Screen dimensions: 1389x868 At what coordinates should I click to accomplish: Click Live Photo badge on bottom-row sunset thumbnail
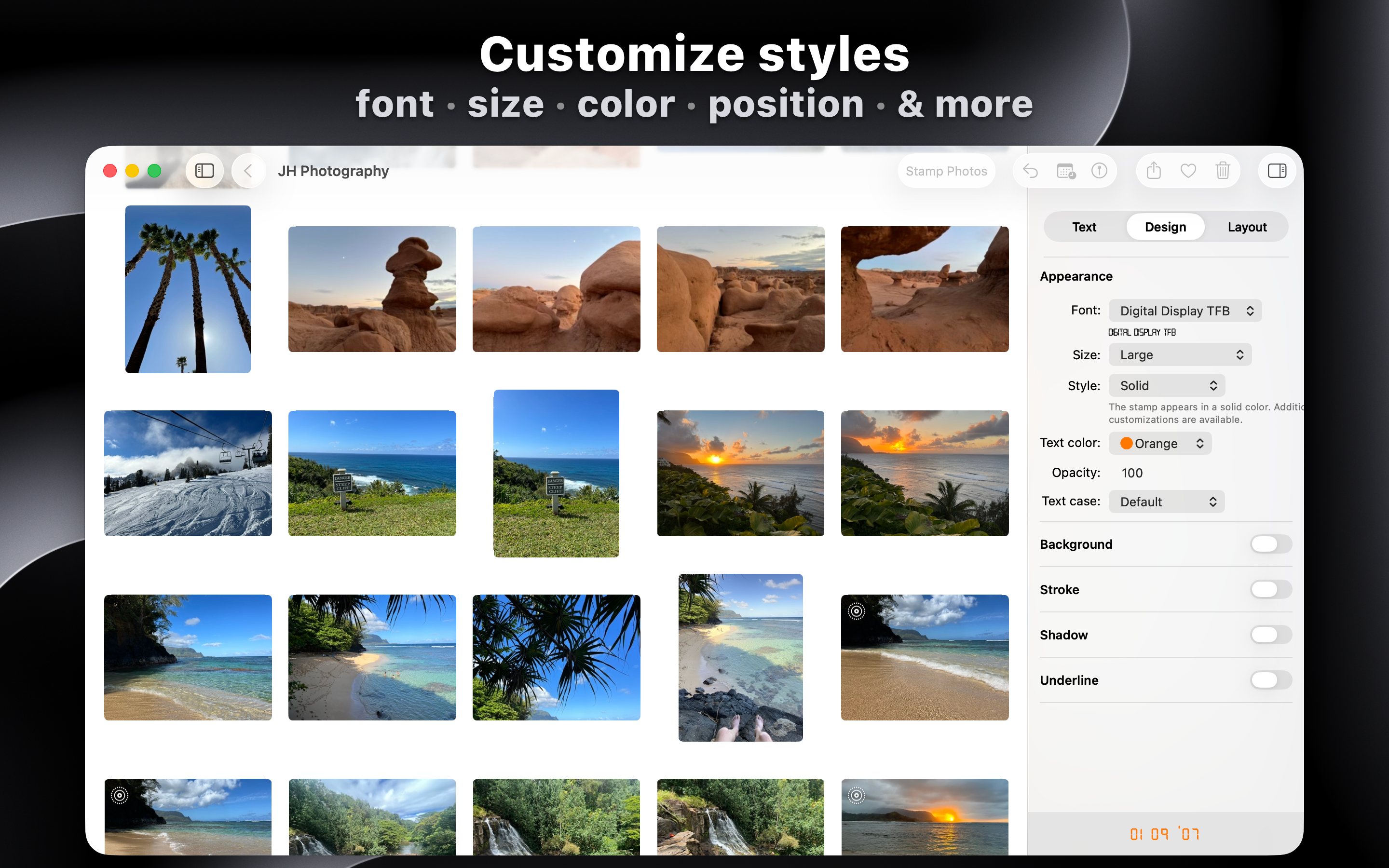(x=857, y=795)
